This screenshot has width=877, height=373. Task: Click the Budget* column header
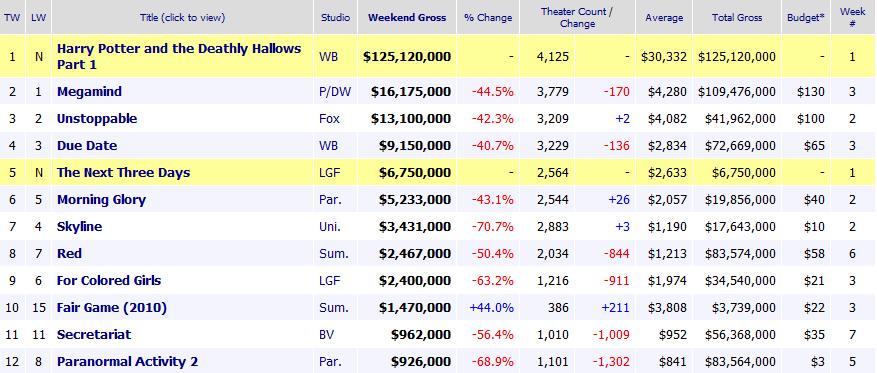[x=806, y=17]
